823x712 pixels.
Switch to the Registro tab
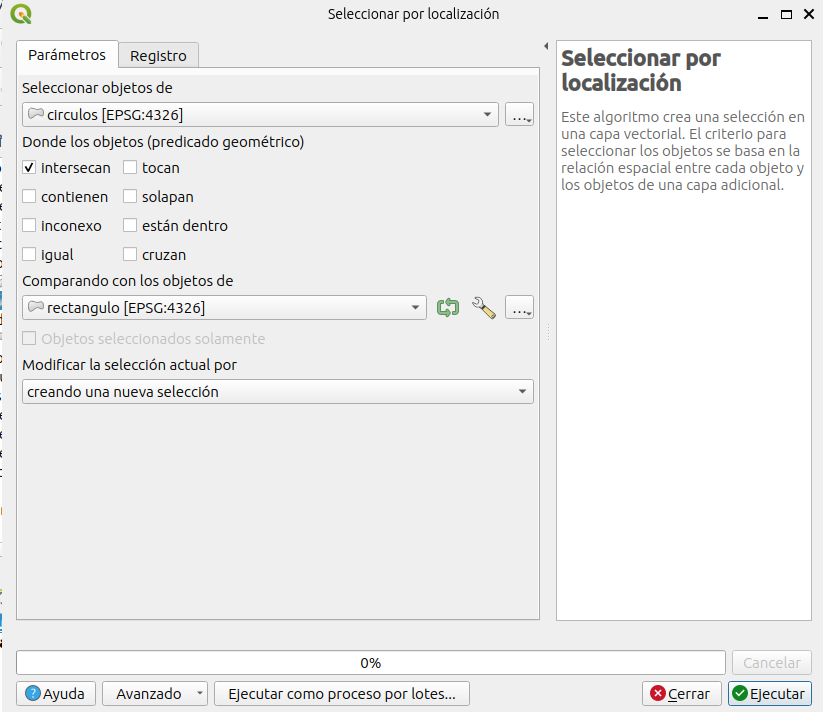click(x=158, y=55)
